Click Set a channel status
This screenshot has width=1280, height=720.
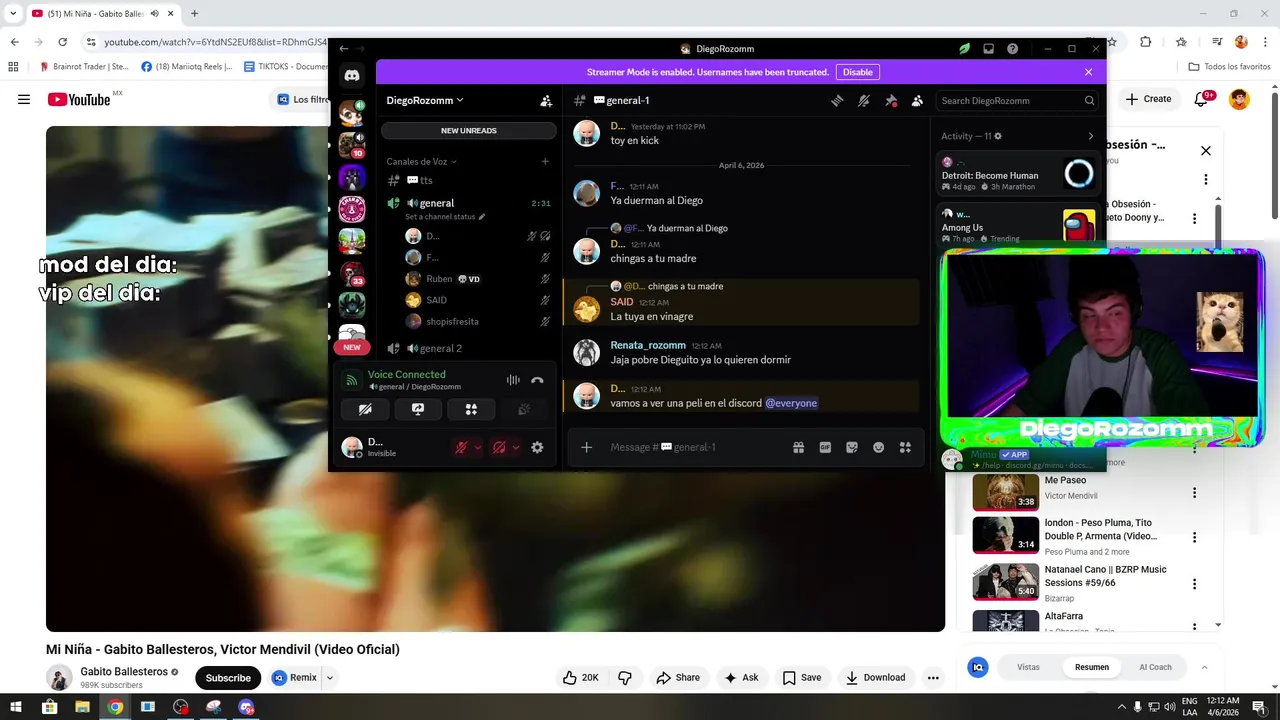pyautogui.click(x=445, y=217)
